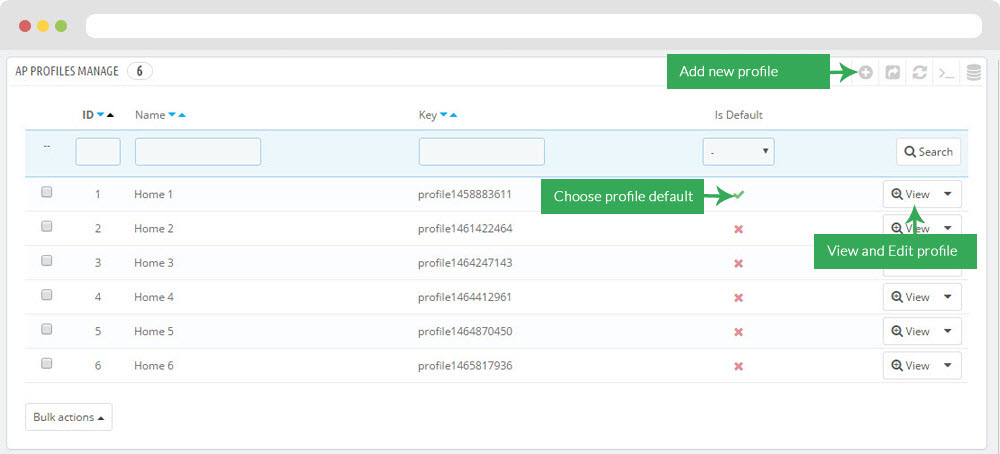Open the SQL query terminal icon

click(946, 73)
